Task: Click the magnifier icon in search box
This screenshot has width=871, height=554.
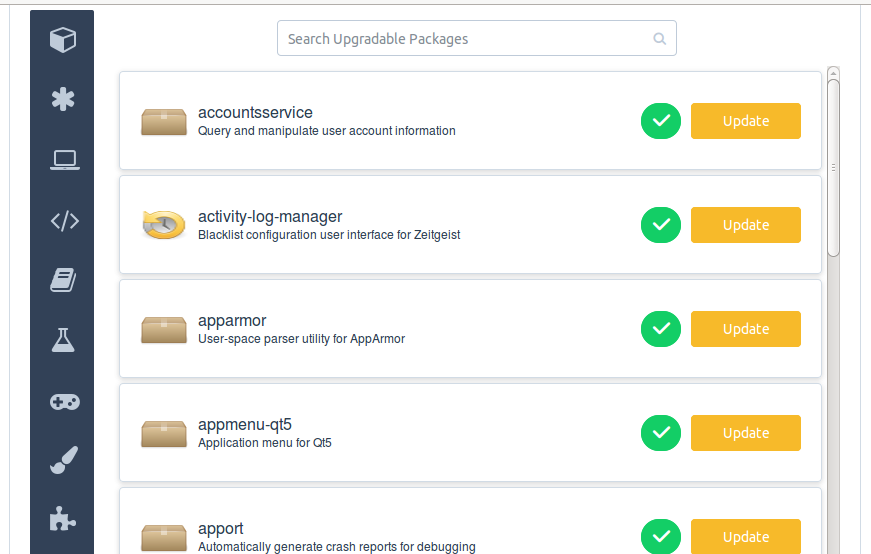Action: 659,39
